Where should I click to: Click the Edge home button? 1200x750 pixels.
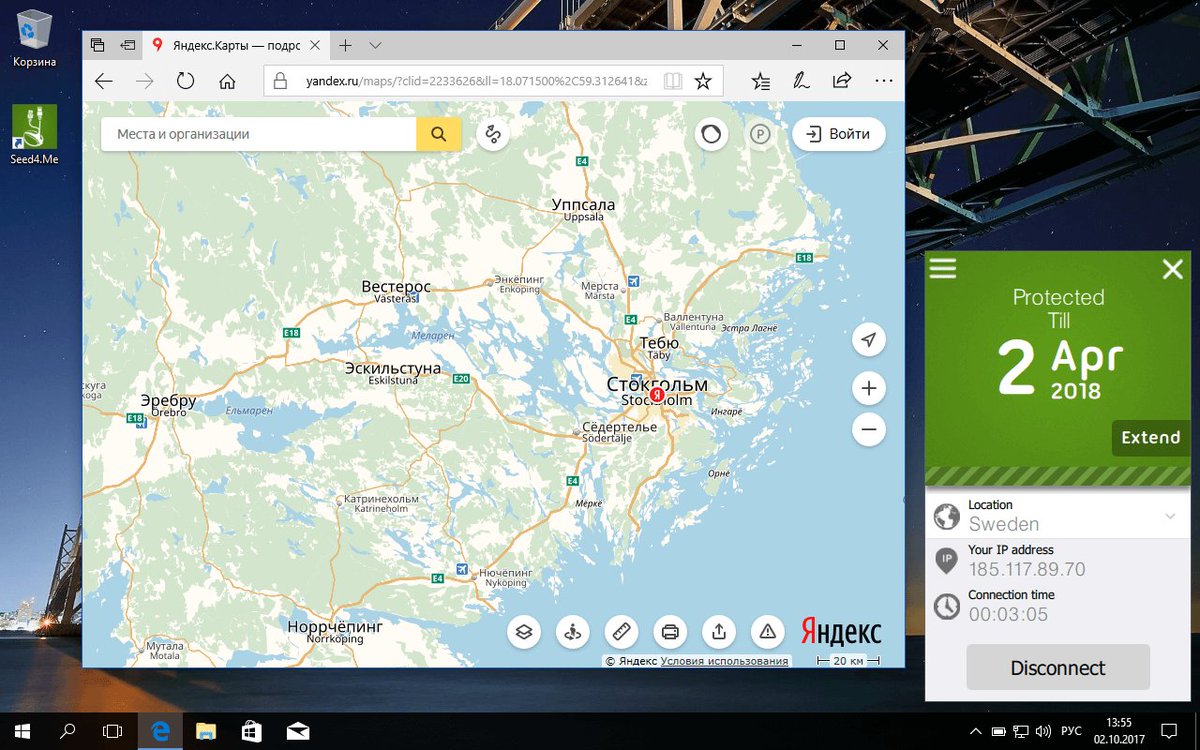227,81
